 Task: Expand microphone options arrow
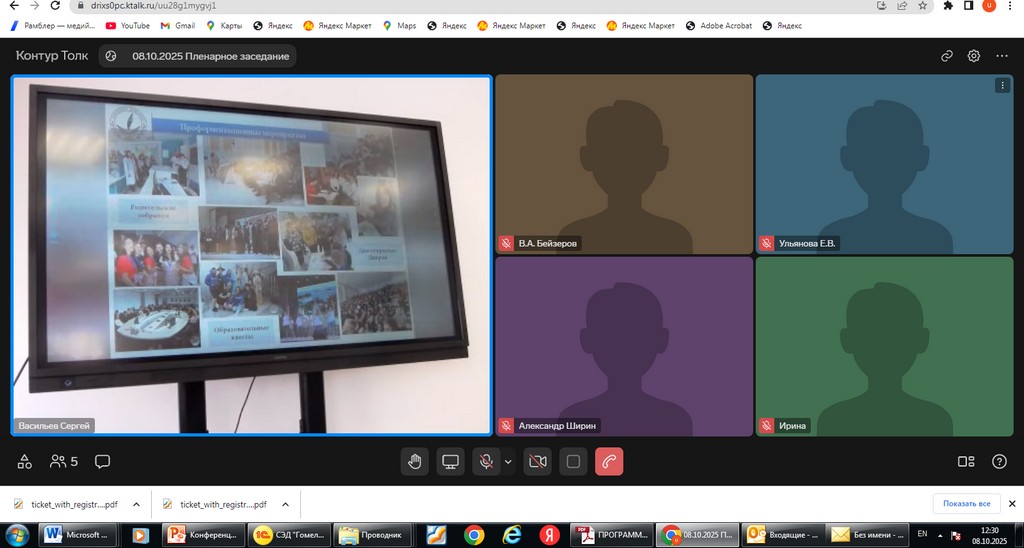pos(508,461)
